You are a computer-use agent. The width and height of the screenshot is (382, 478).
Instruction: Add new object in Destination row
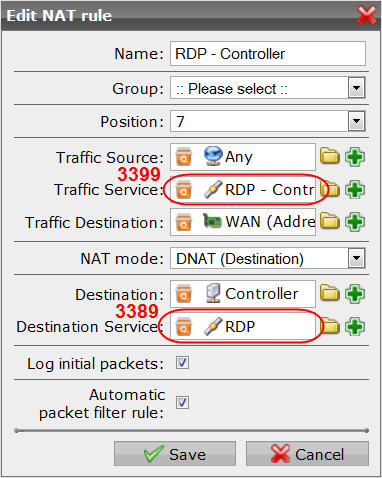[x=355, y=294]
